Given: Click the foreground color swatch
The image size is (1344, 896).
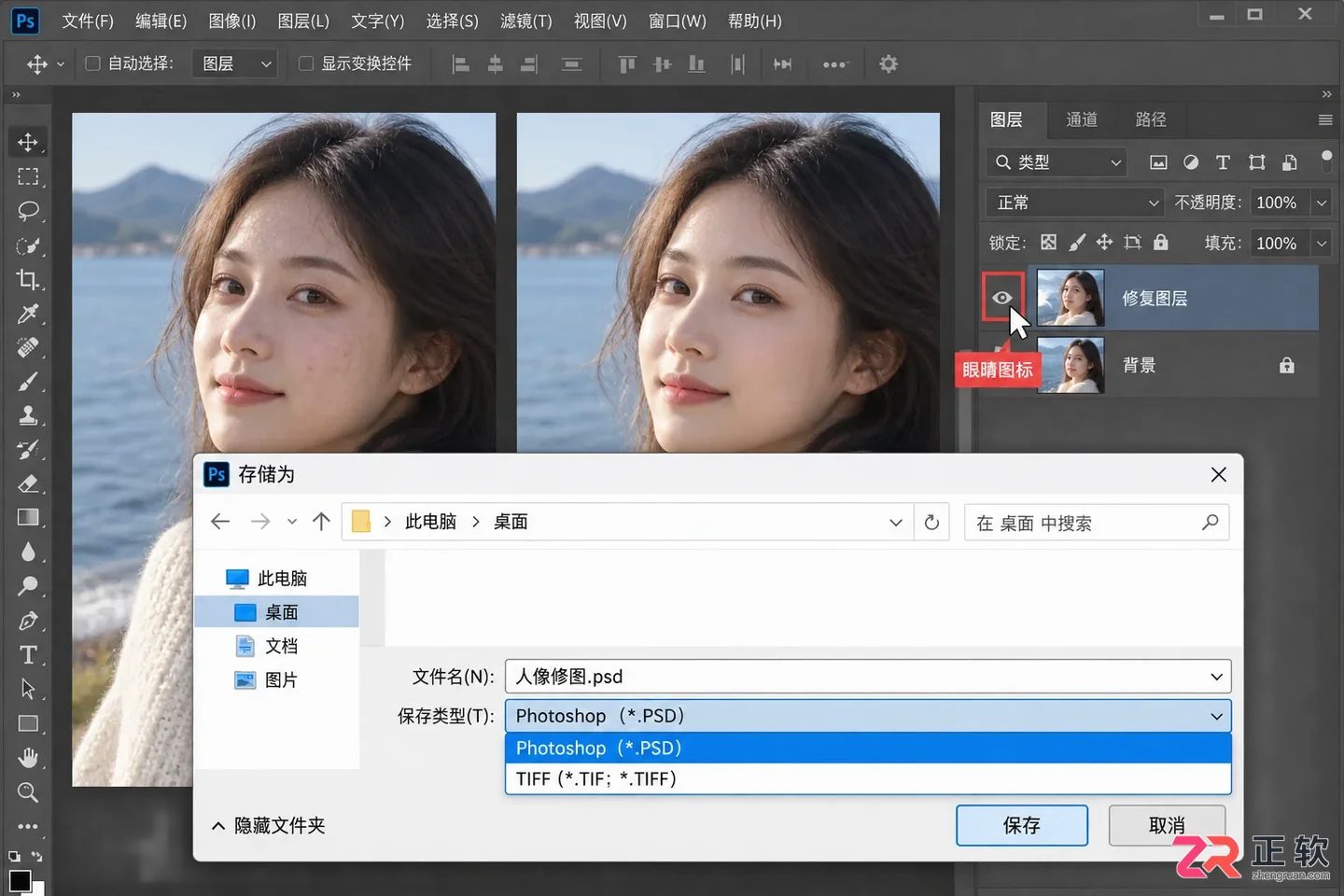Looking at the screenshot, I should pos(19,880).
